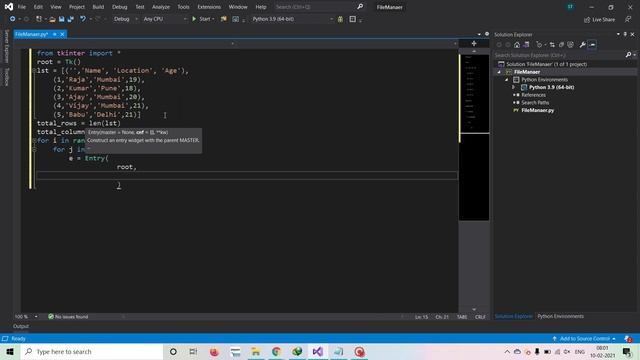Click the Find in Files toolbar icon

[x=224, y=19]
